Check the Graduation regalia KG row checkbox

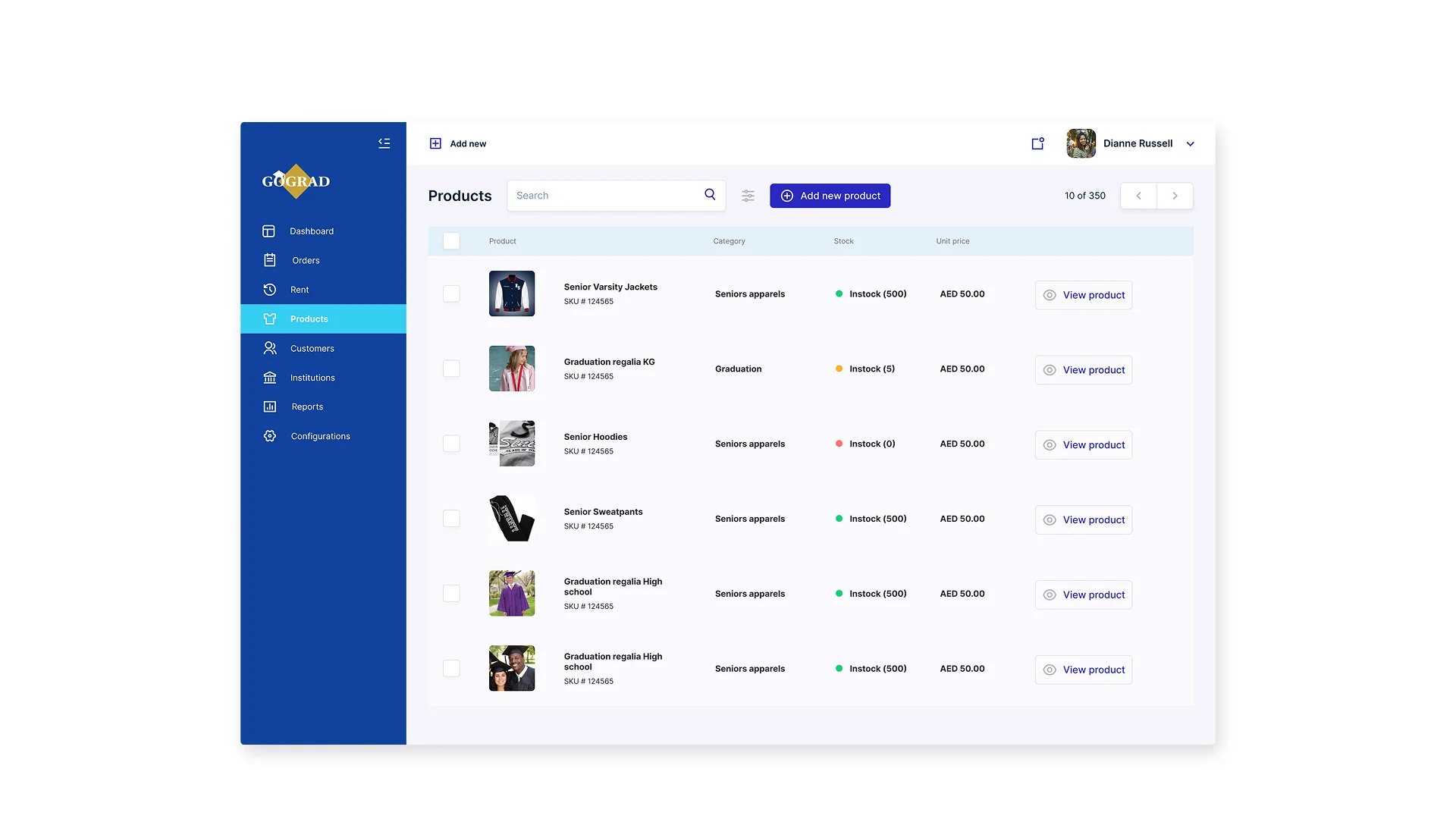pos(451,369)
